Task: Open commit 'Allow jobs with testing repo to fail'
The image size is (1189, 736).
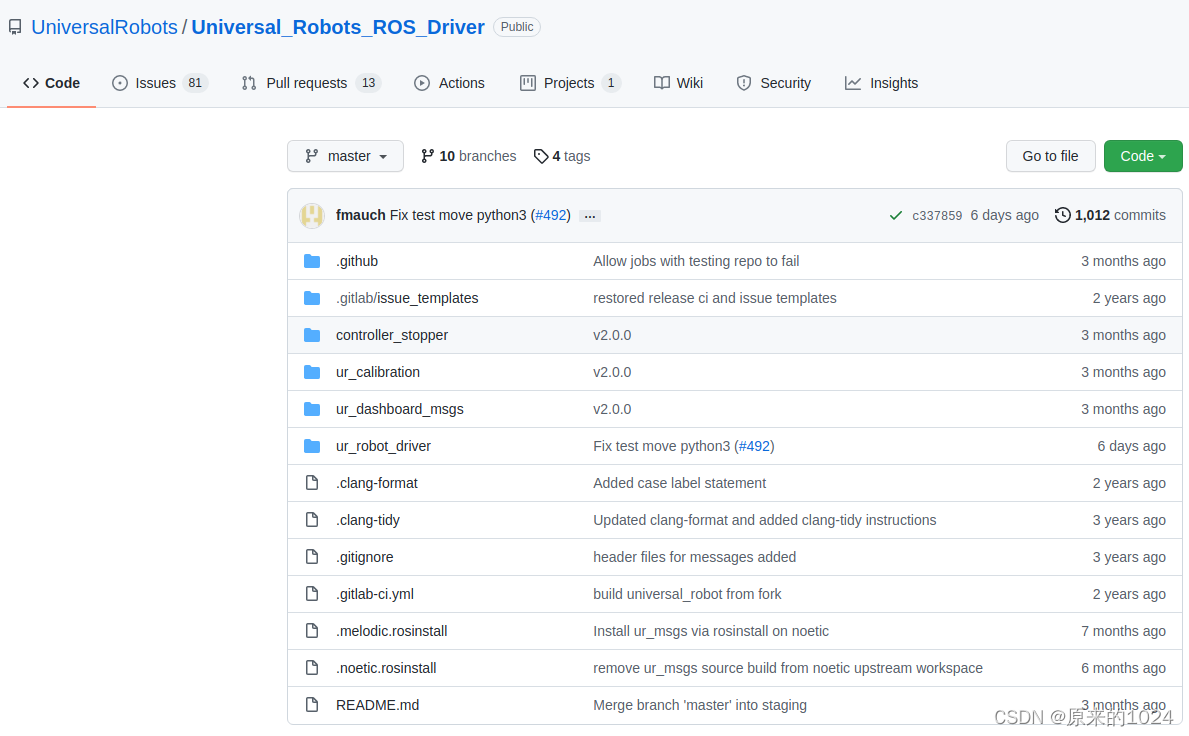Action: pos(696,262)
